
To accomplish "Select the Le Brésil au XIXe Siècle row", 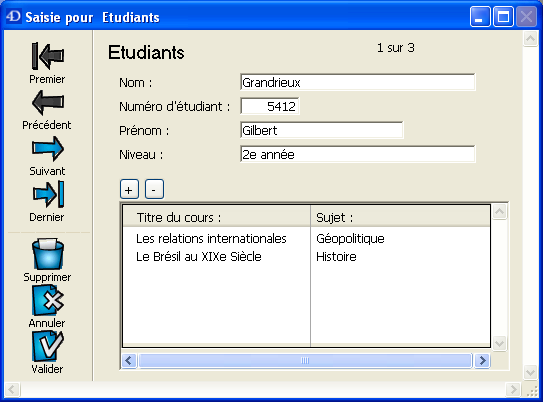I will click(306, 257).
